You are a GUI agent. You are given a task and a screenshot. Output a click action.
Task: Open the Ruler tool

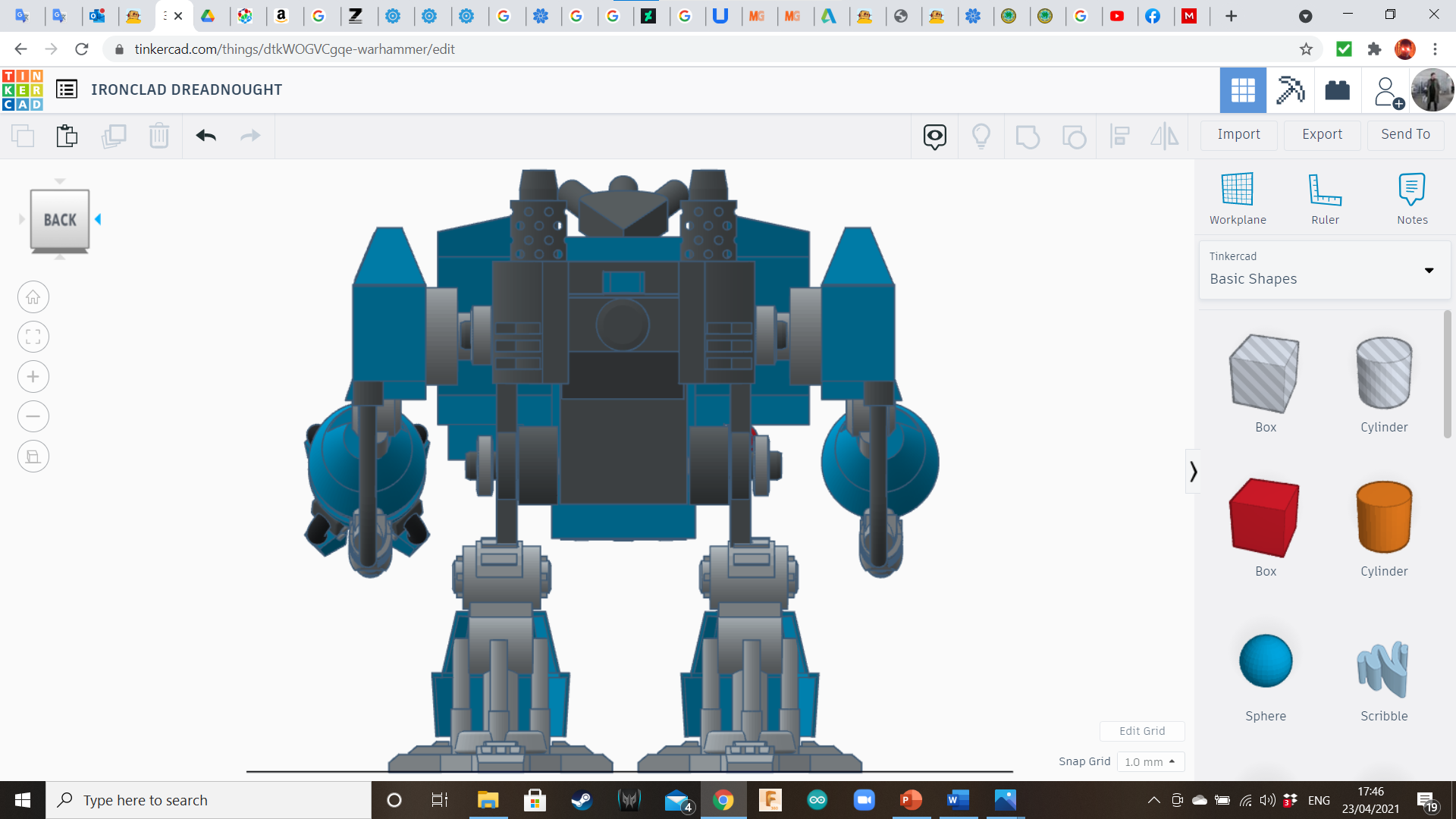(x=1325, y=199)
